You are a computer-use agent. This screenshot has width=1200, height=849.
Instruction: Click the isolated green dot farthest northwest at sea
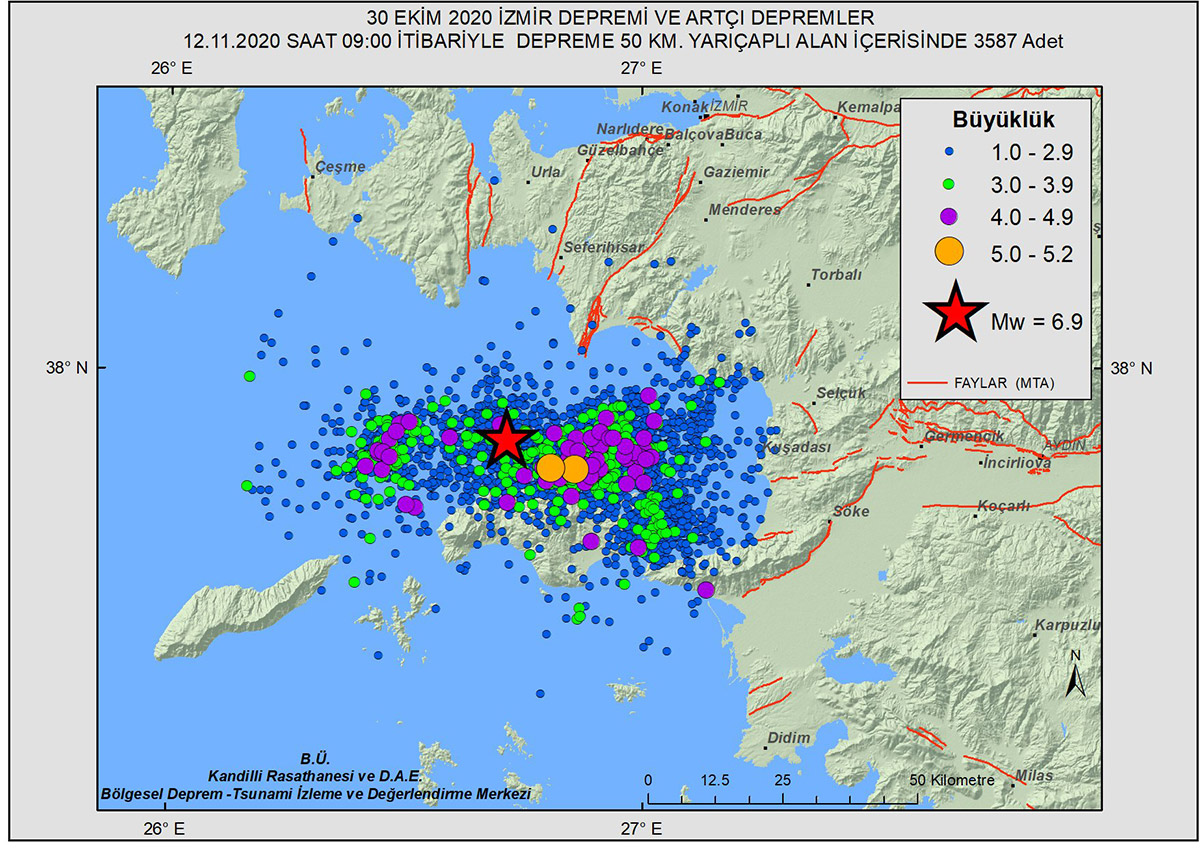coord(249,376)
